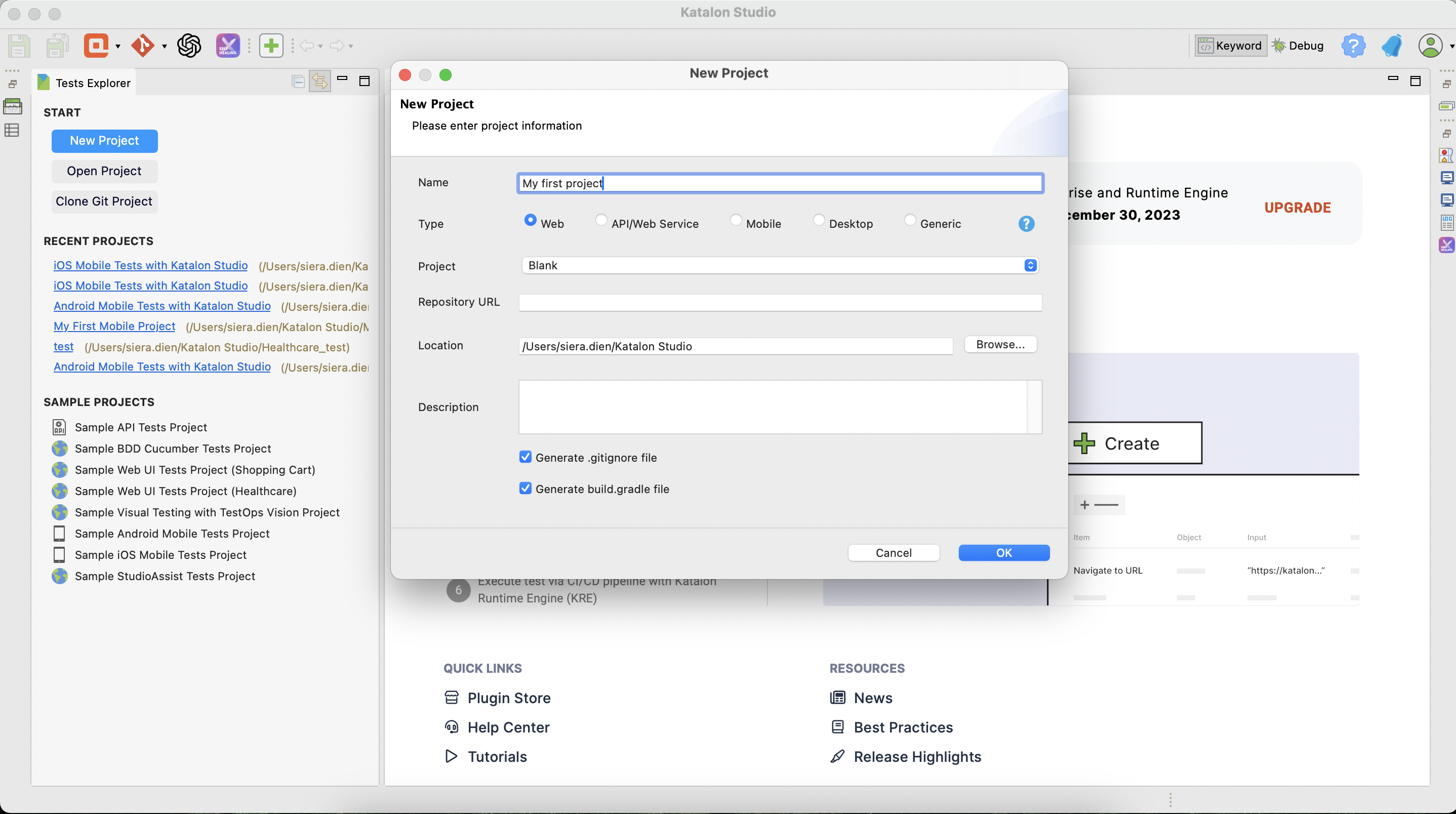Image resolution: width=1456 pixels, height=814 pixels.
Task: Switch to the Keyword perspective
Action: [1231, 46]
